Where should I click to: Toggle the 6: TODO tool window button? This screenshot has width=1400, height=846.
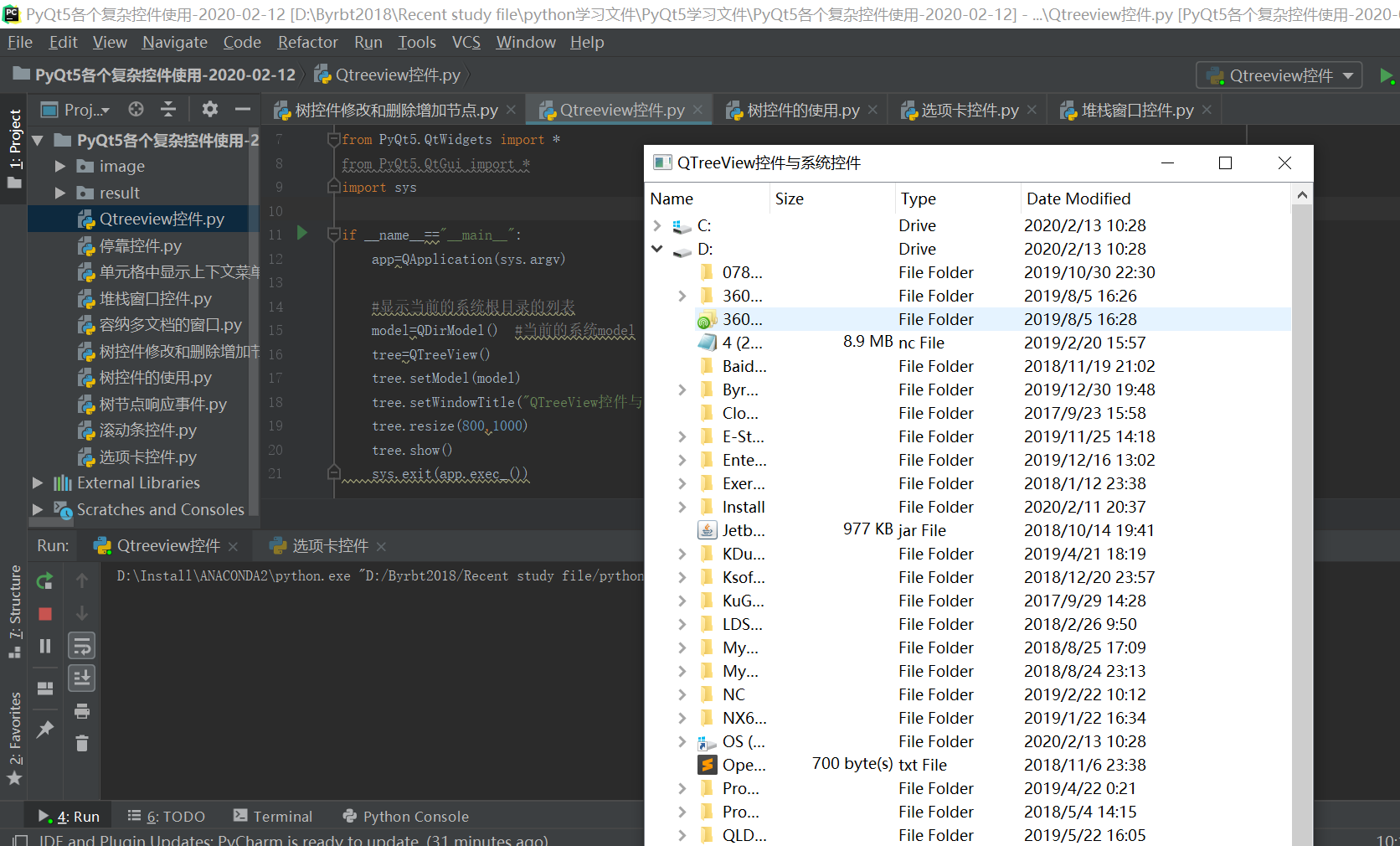tap(166, 817)
